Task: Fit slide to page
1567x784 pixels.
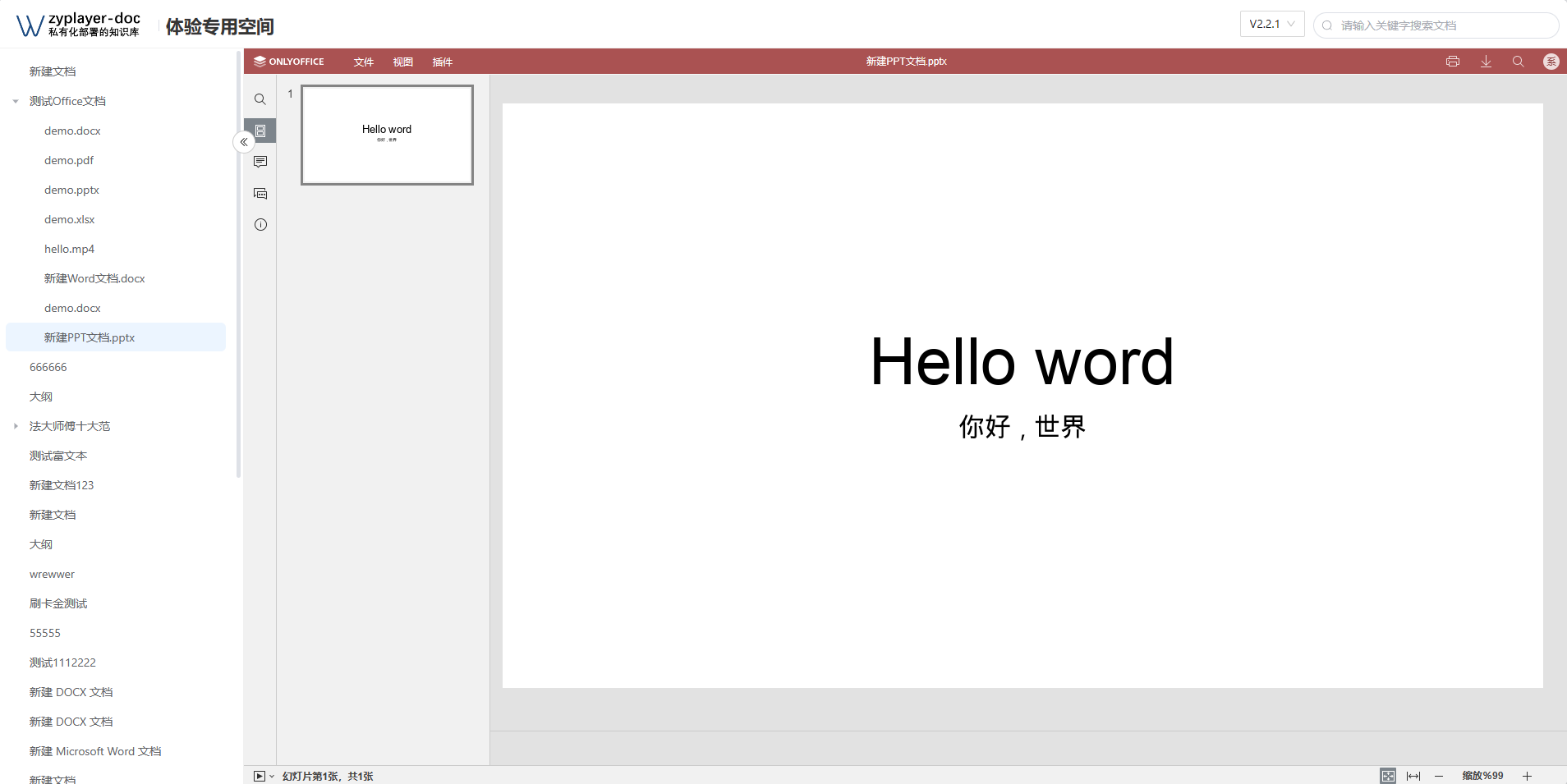Action: tap(1388, 776)
